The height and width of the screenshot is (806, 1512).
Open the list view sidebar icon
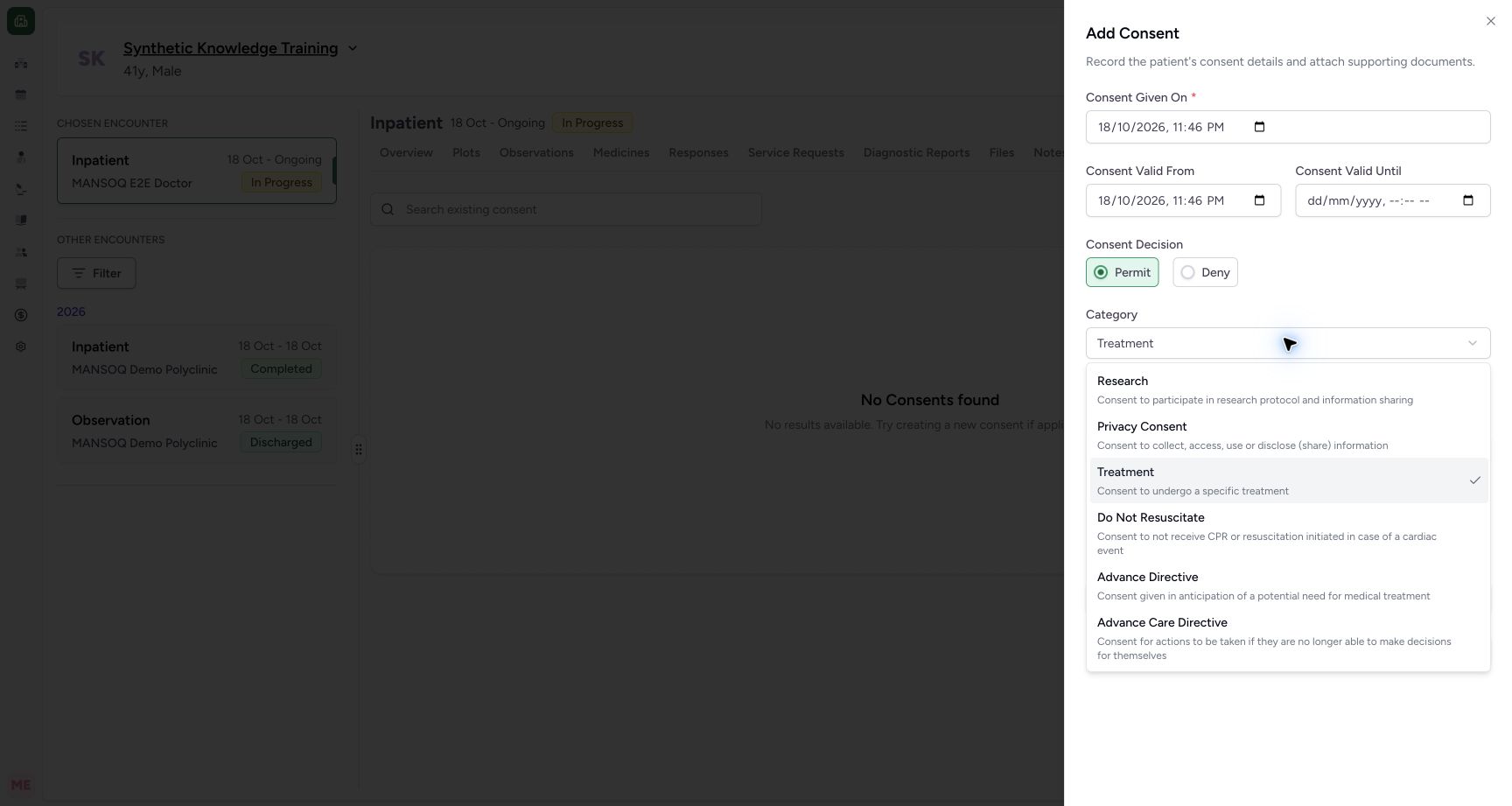21,126
